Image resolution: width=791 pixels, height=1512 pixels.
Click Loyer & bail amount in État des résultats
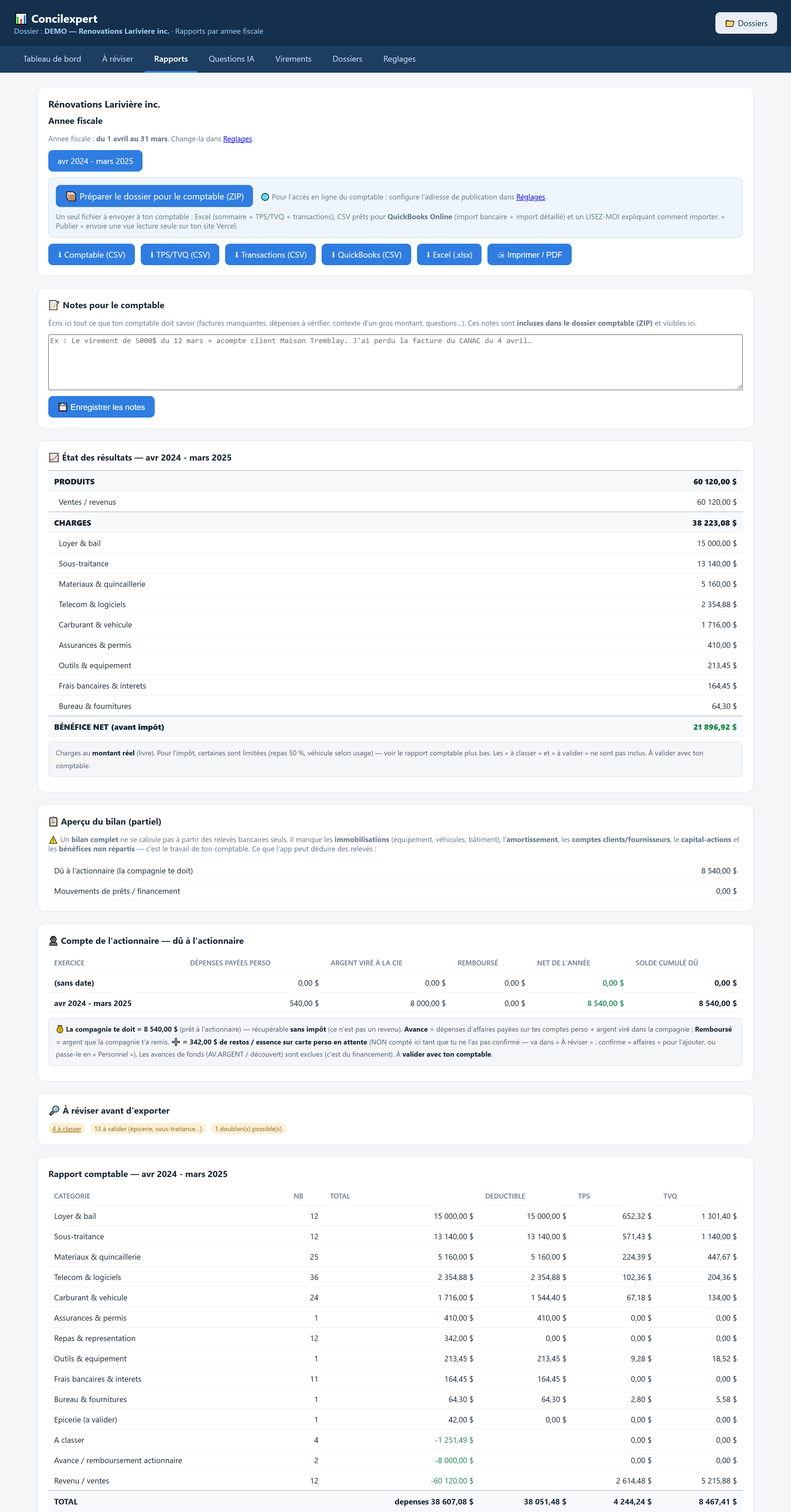[x=717, y=543]
